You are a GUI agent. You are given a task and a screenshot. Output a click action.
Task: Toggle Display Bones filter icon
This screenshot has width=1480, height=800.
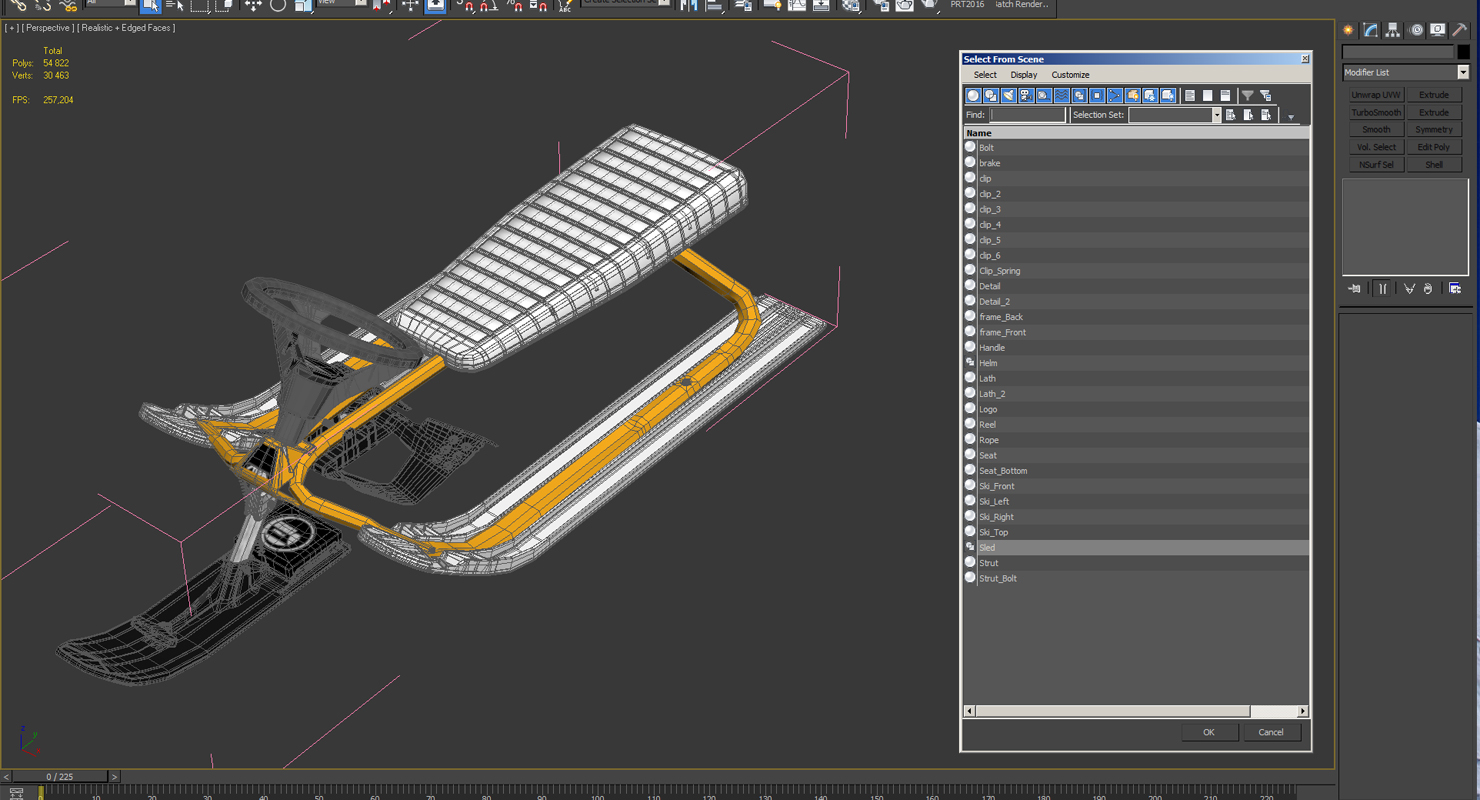[x=1115, y=96]
